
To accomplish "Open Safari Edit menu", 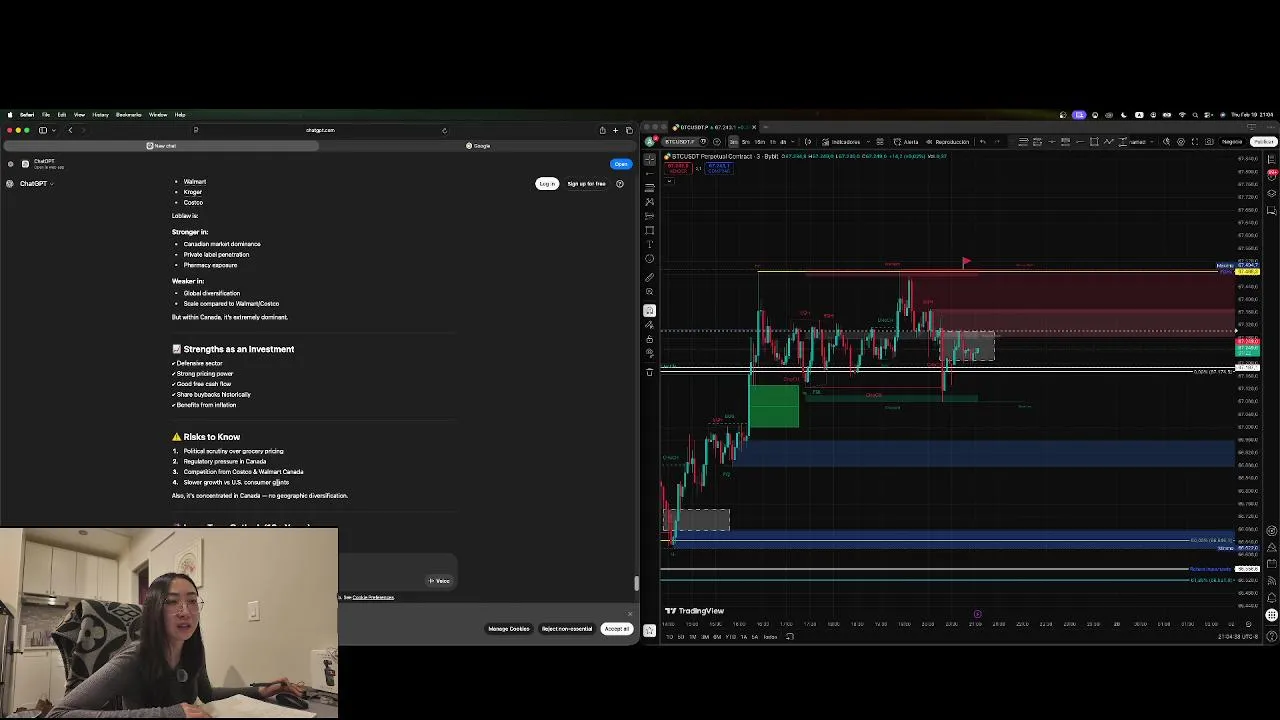I will (x=62, y=115).
